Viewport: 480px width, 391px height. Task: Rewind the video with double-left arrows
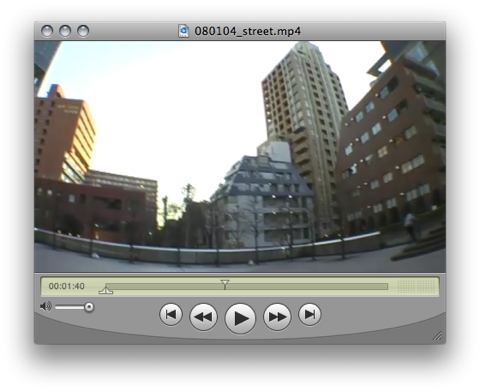(203, 317)
